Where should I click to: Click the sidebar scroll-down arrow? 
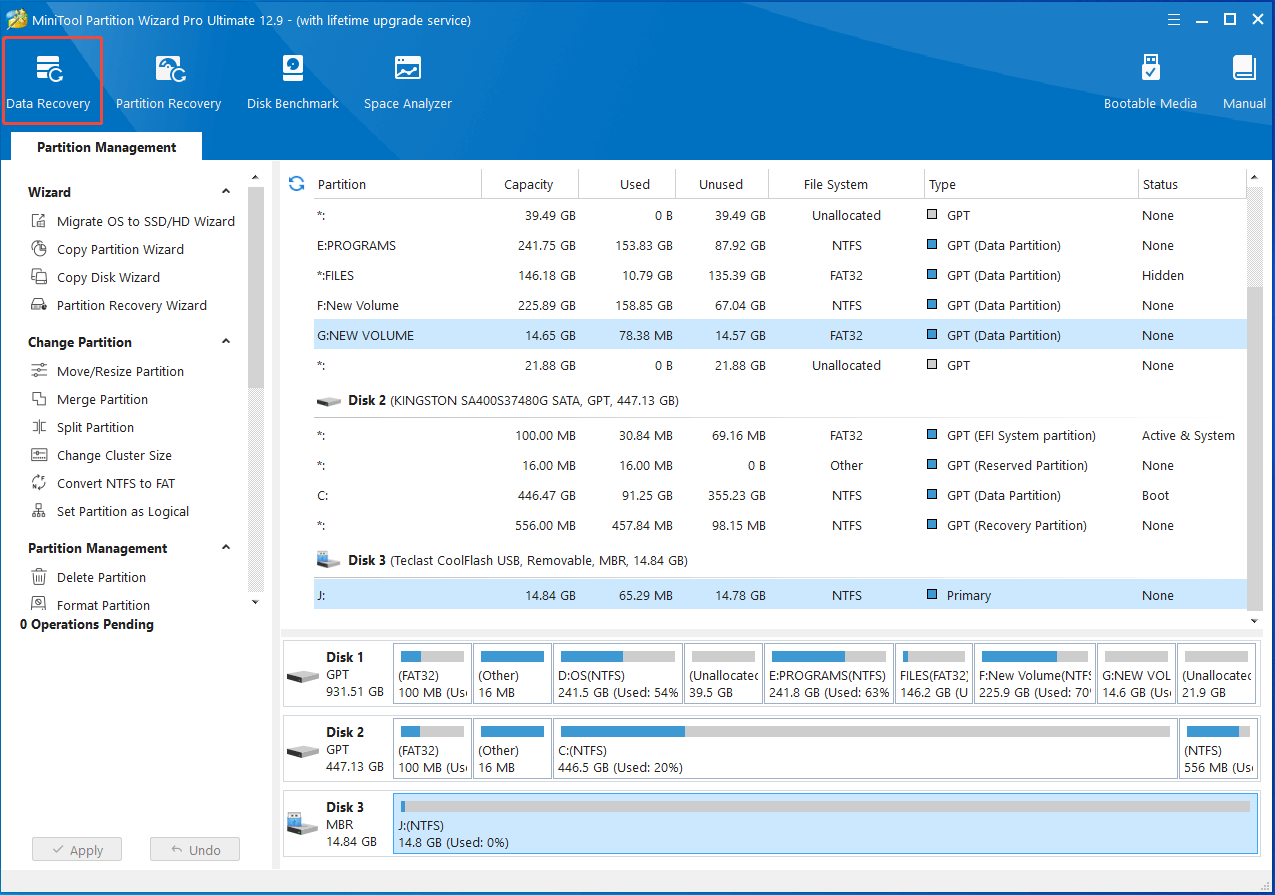click(255, 602)
